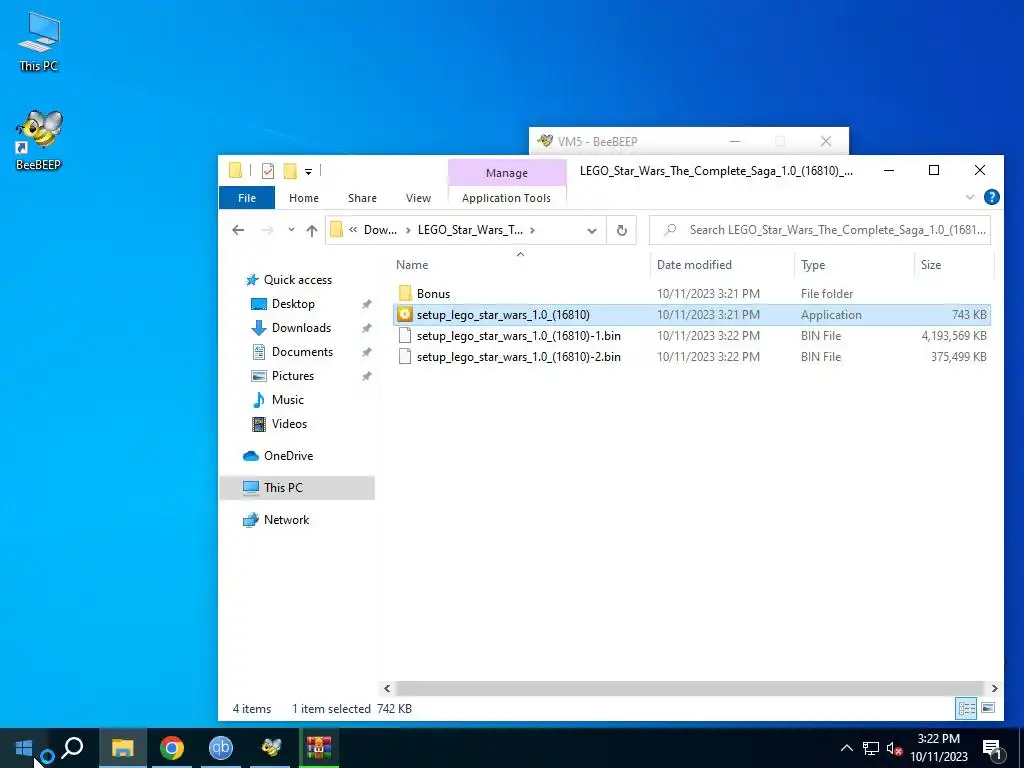Launch BeeBEEP desktop shortcut
The height and width of the screenshot is (768, 1024).
pos(39,140)
